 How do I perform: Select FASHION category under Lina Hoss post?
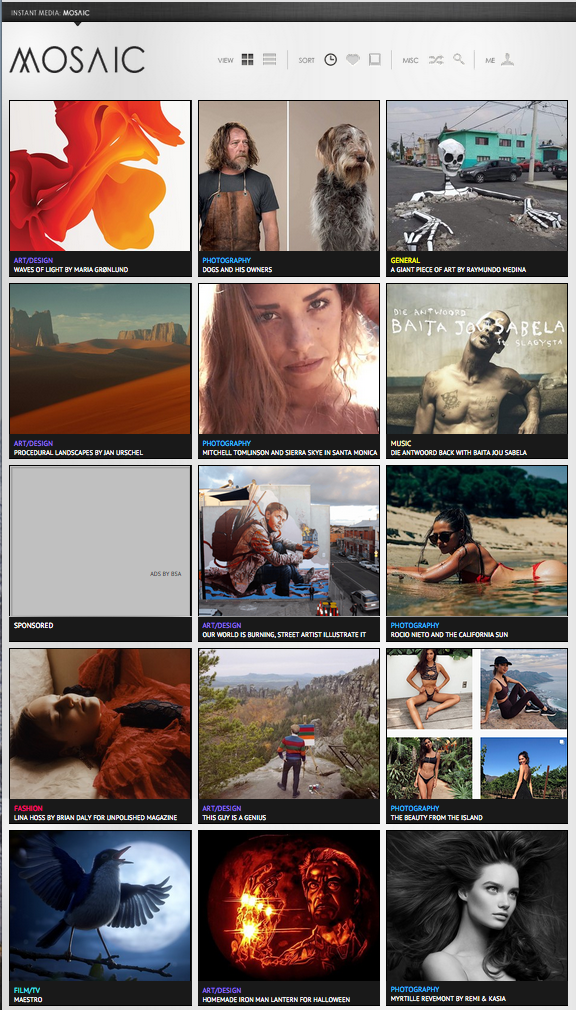coord(28,808)
